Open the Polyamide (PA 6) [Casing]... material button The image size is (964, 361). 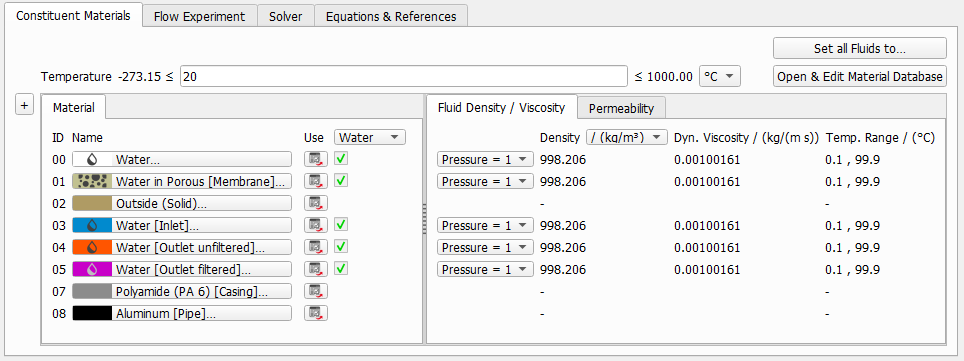[x=182, y=291]
